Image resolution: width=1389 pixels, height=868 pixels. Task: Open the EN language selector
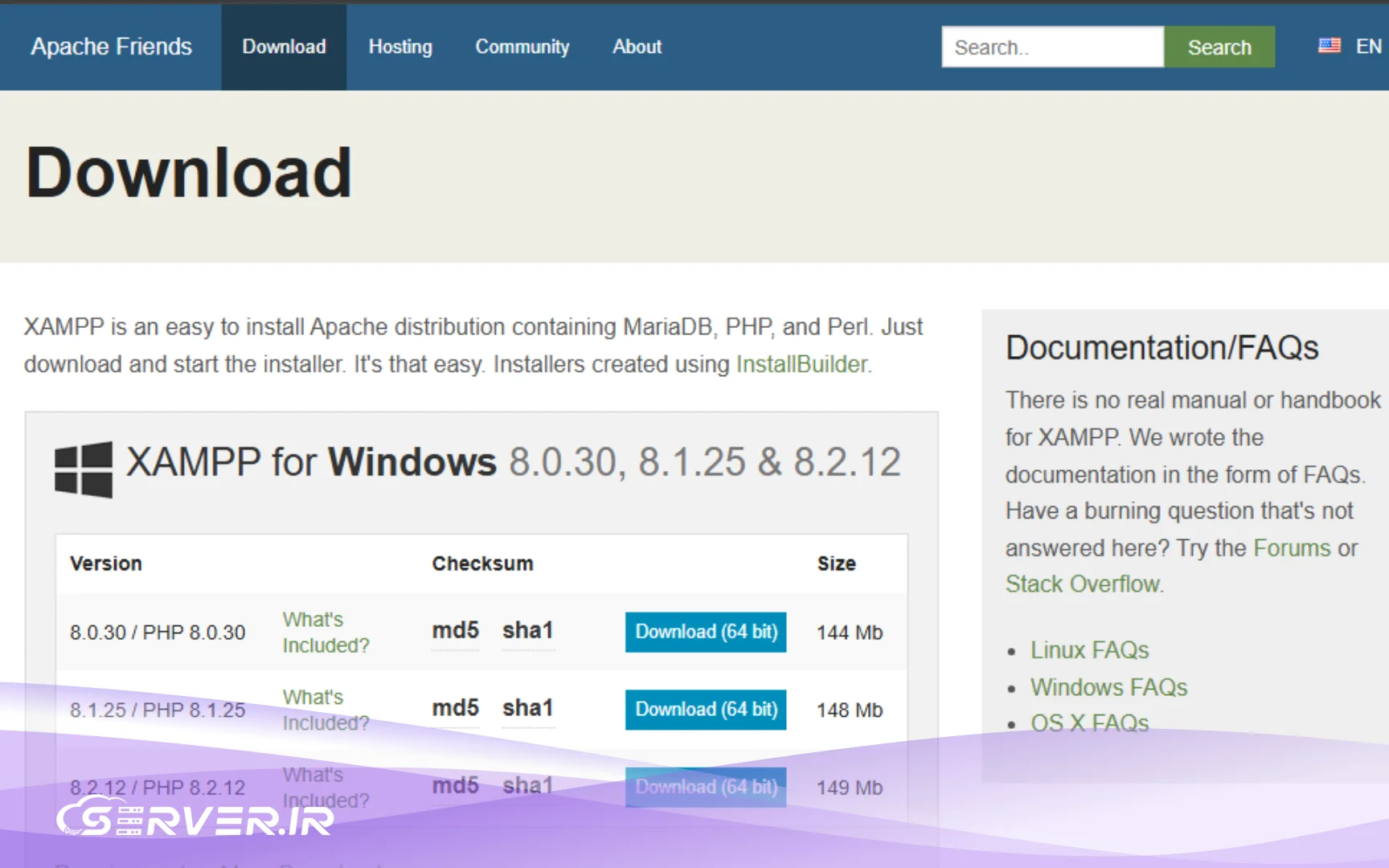[1368, 47]
